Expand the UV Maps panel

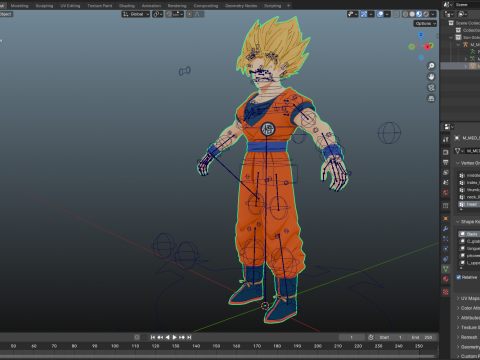(468, 298)
